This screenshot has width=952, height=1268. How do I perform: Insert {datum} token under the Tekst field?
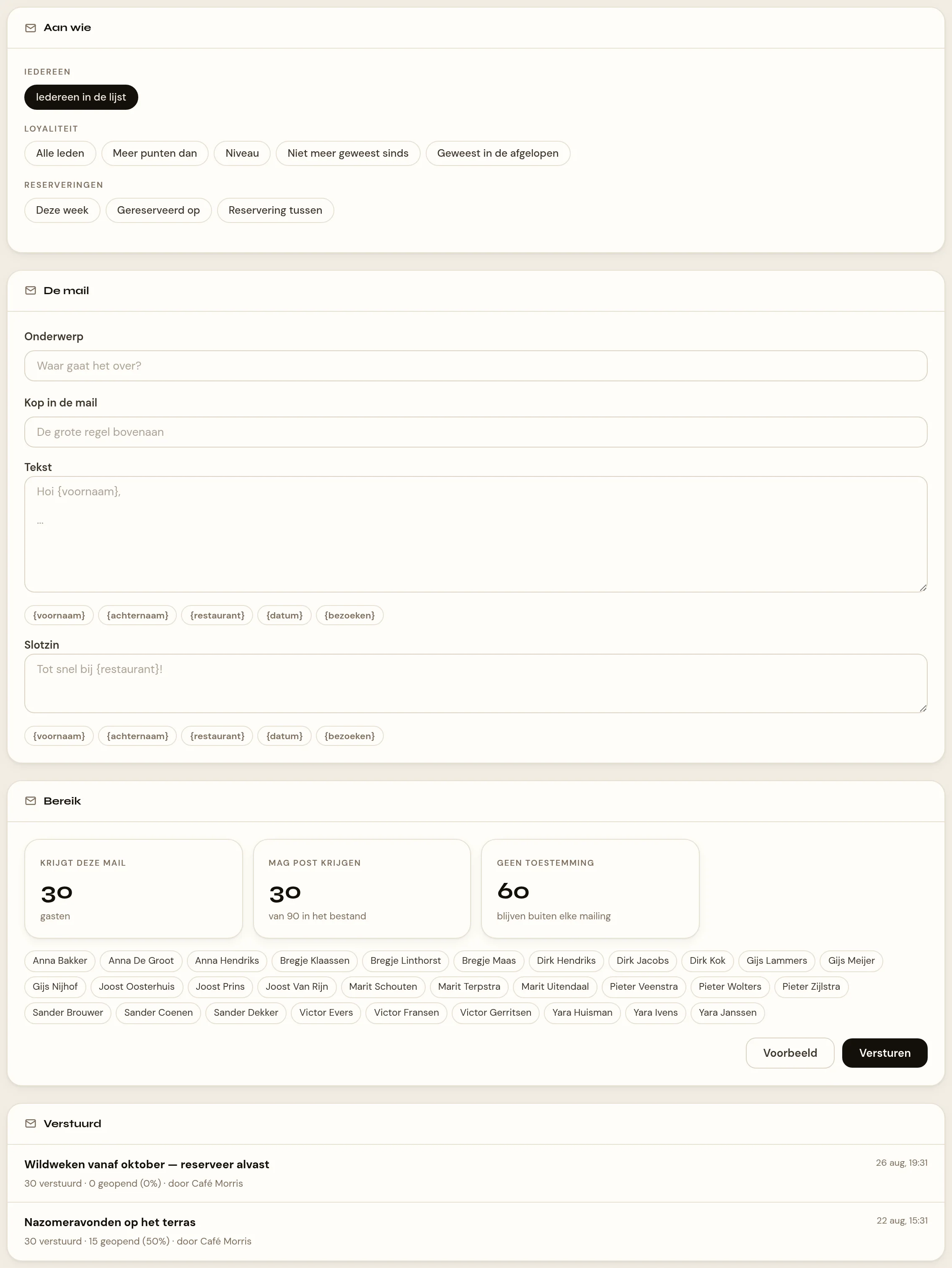pyautogui.click(x=284, y=615)
